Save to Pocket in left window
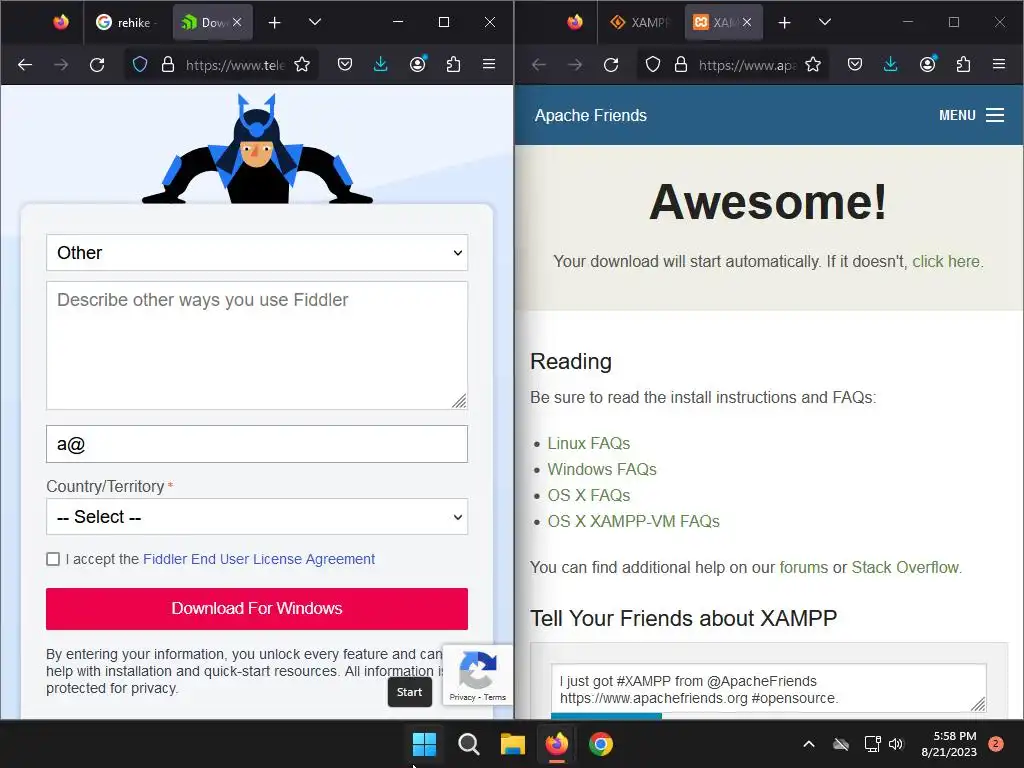 pos(345,65)
